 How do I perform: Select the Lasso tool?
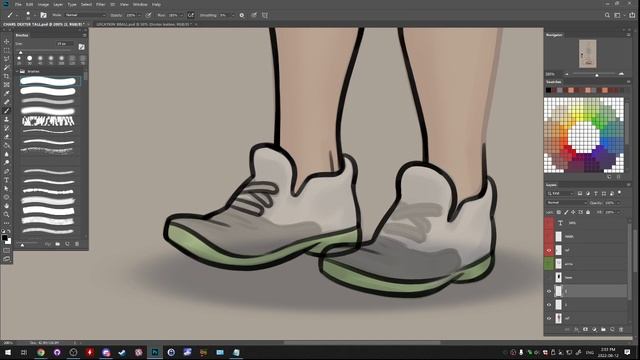pos(7,59)
